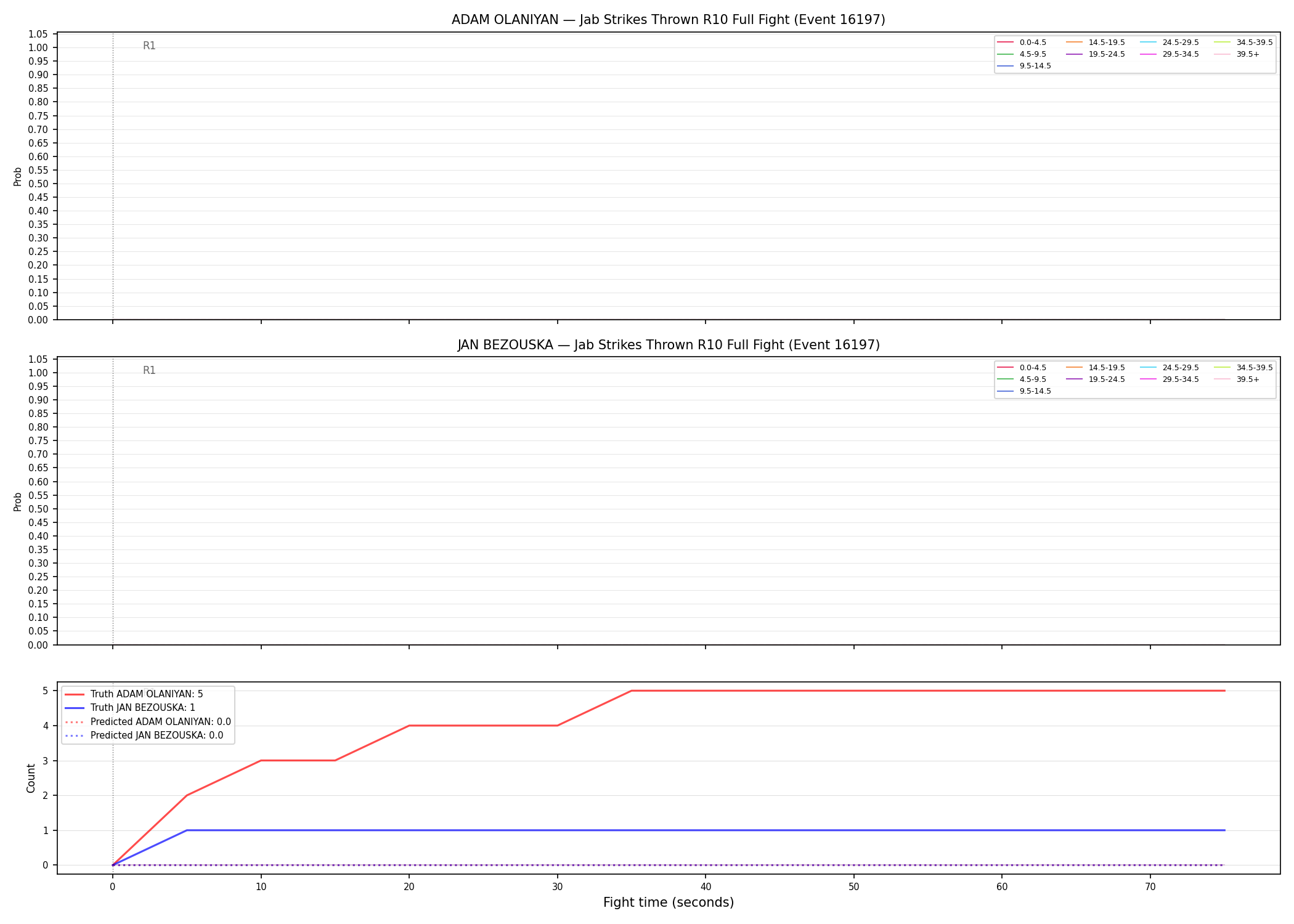Select the 39.5+ legend entry in Adam Olaniyan chart
Screen dimensions: 1294x924
[1237, 54]
